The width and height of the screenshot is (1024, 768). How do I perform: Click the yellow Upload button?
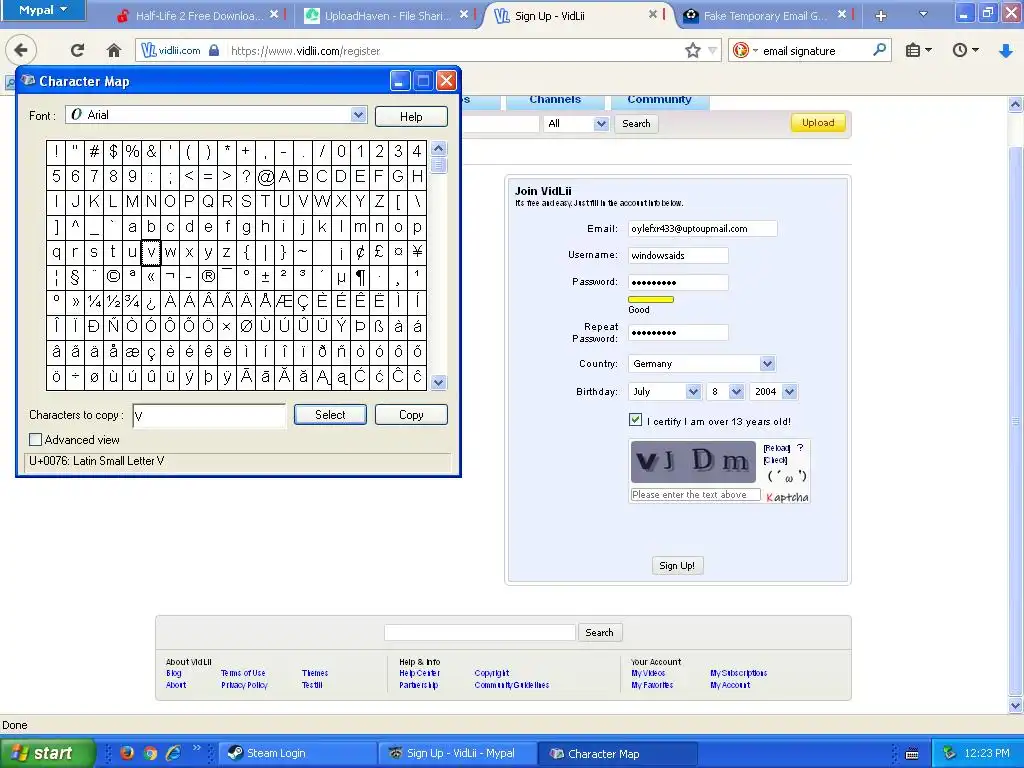coord(818,123)
